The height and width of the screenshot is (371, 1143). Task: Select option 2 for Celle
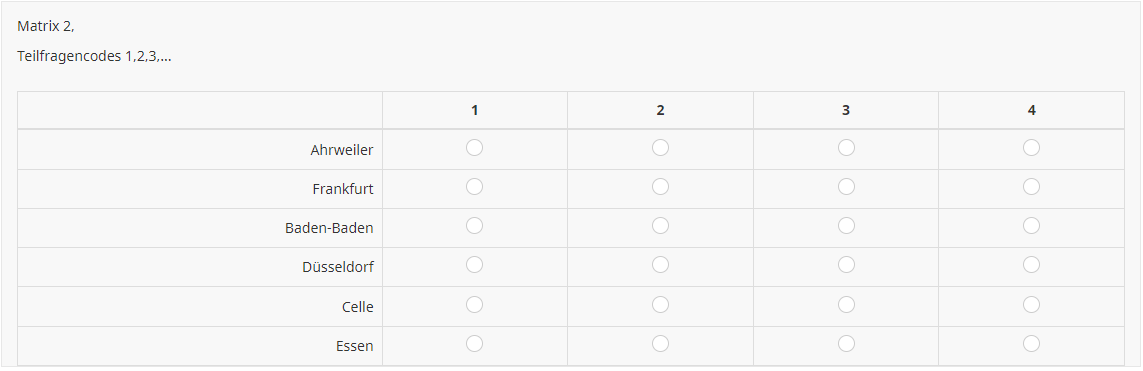point(660,304)
